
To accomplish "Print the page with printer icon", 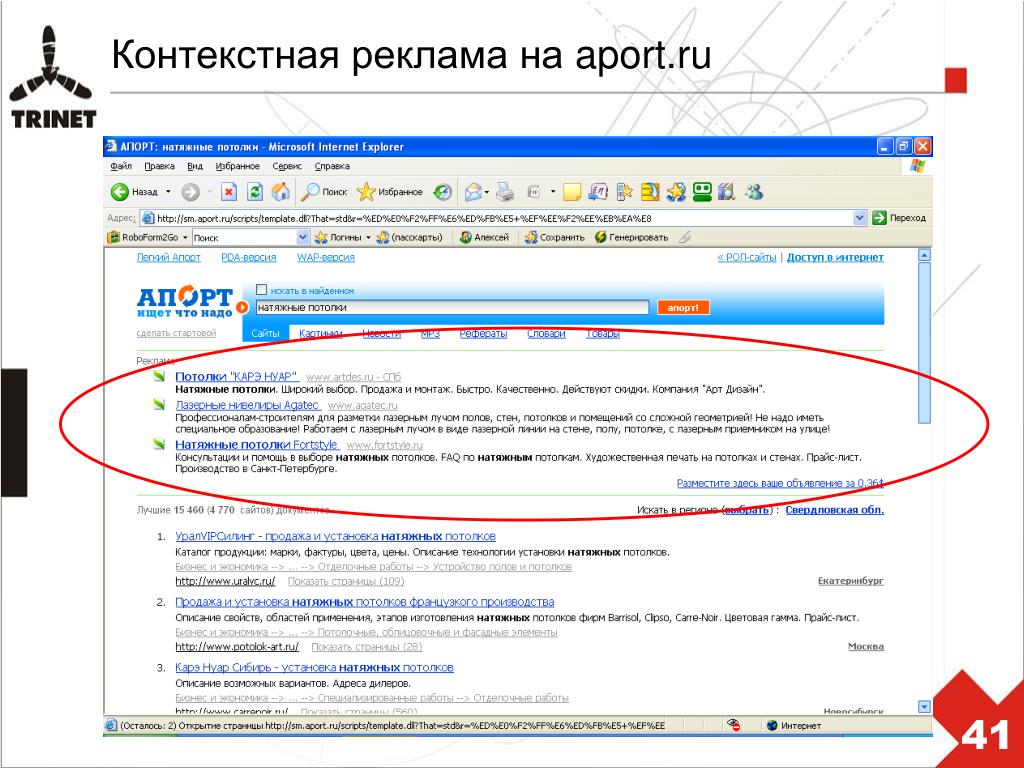I will [505, 192].
